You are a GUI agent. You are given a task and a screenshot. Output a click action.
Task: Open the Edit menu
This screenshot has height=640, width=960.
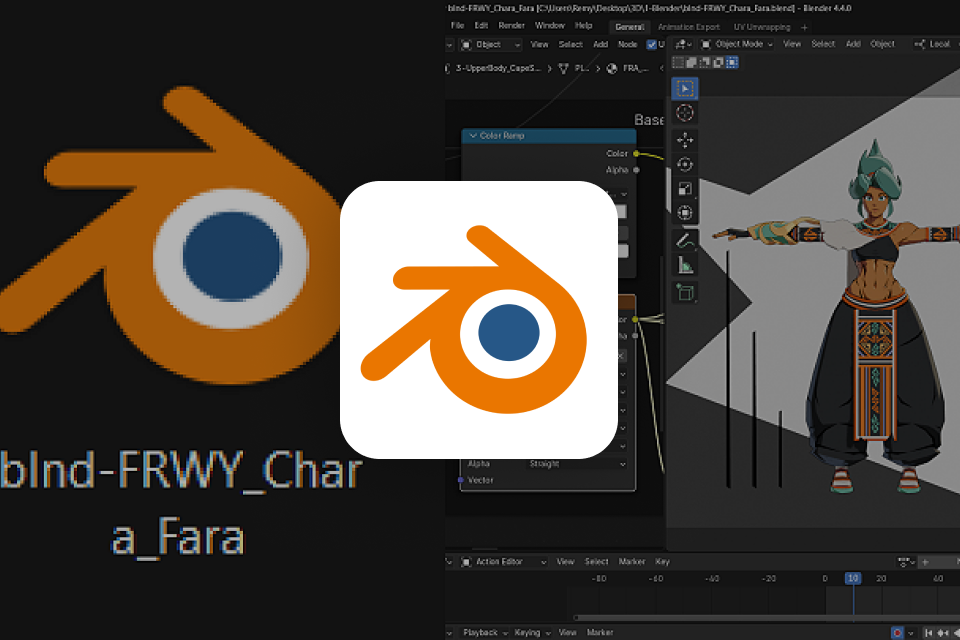[x=481, y=26]
